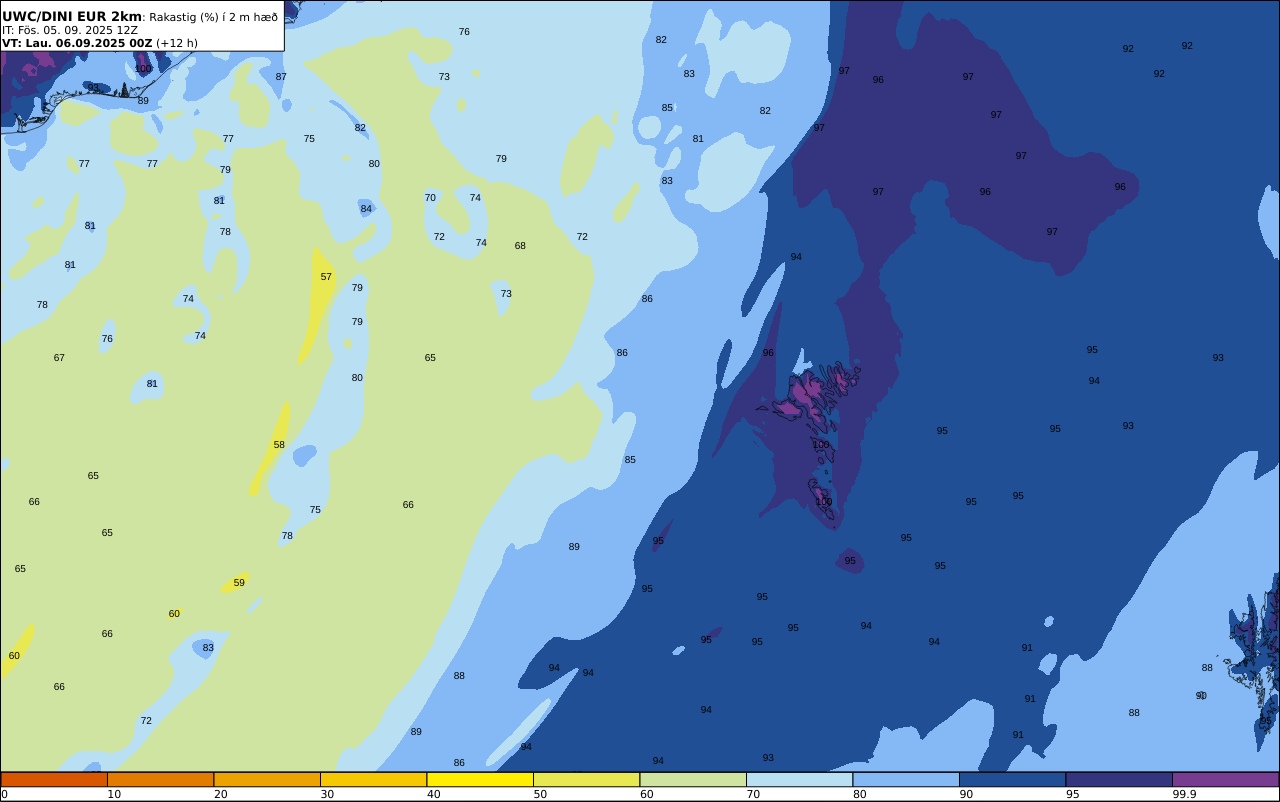Click the 0–10 dark orange legend swatch
Viewport: 1280px width, 802px height.
pos(54,779)
